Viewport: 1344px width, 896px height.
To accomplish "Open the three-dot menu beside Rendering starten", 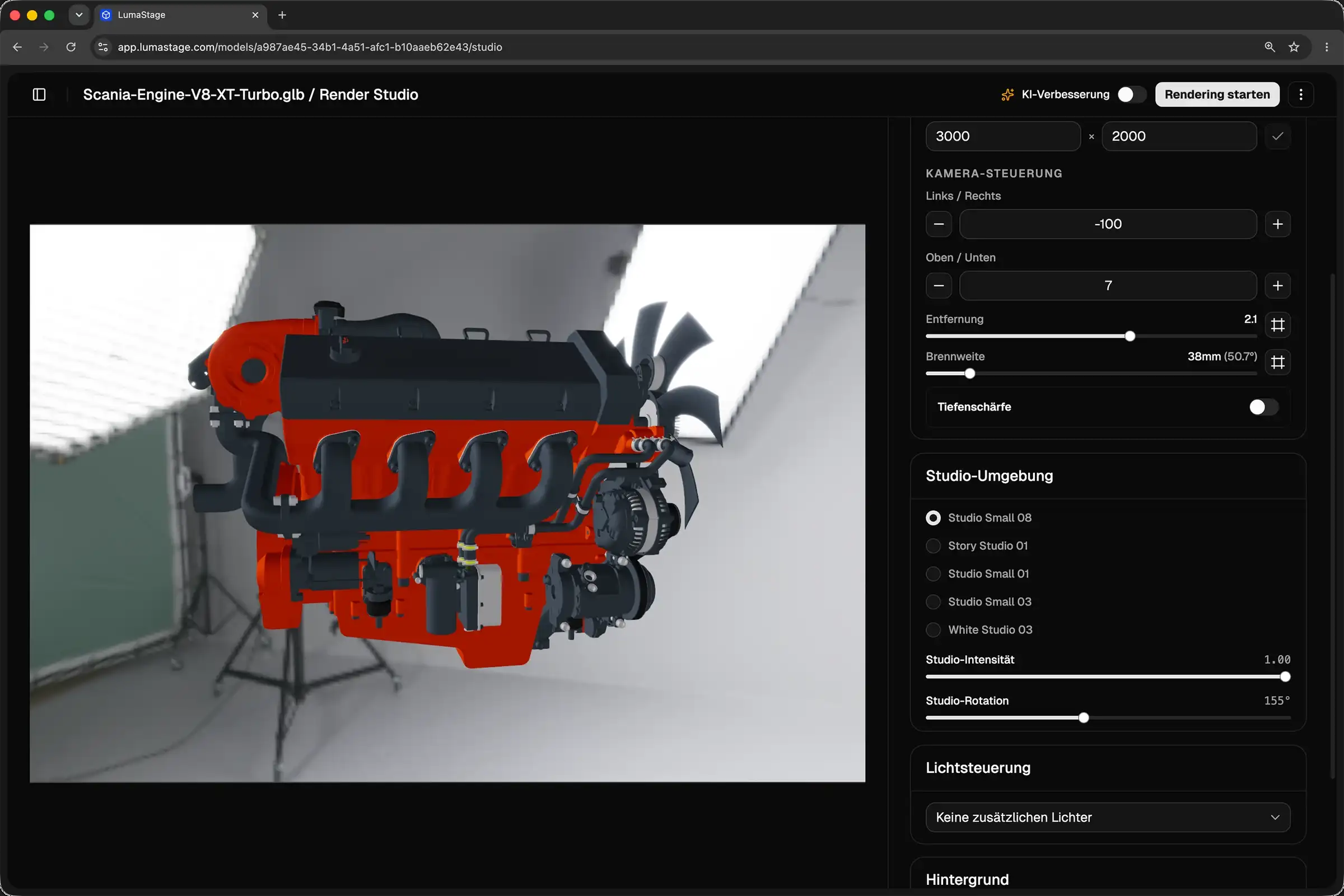I will click(x=1301, y=94).
